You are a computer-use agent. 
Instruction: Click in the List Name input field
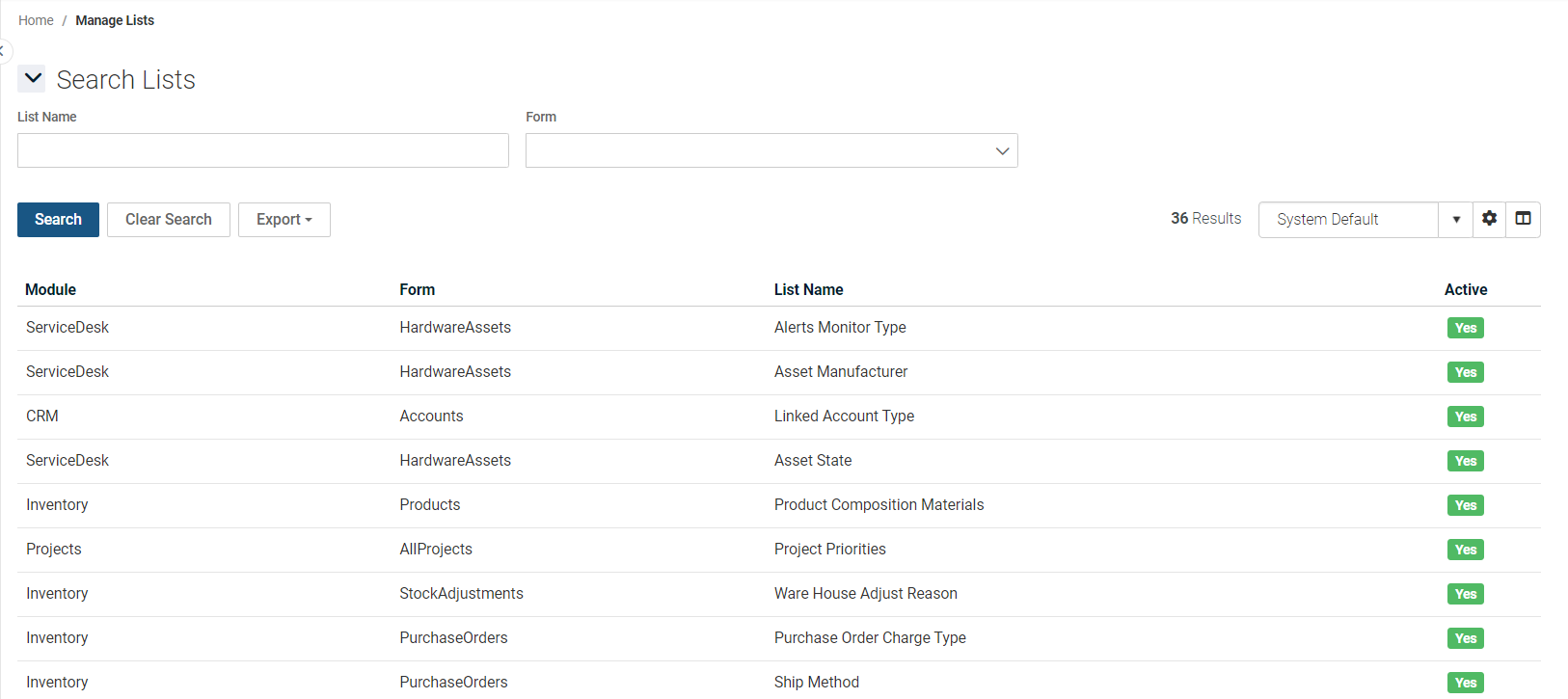click(x=262, y=151)
